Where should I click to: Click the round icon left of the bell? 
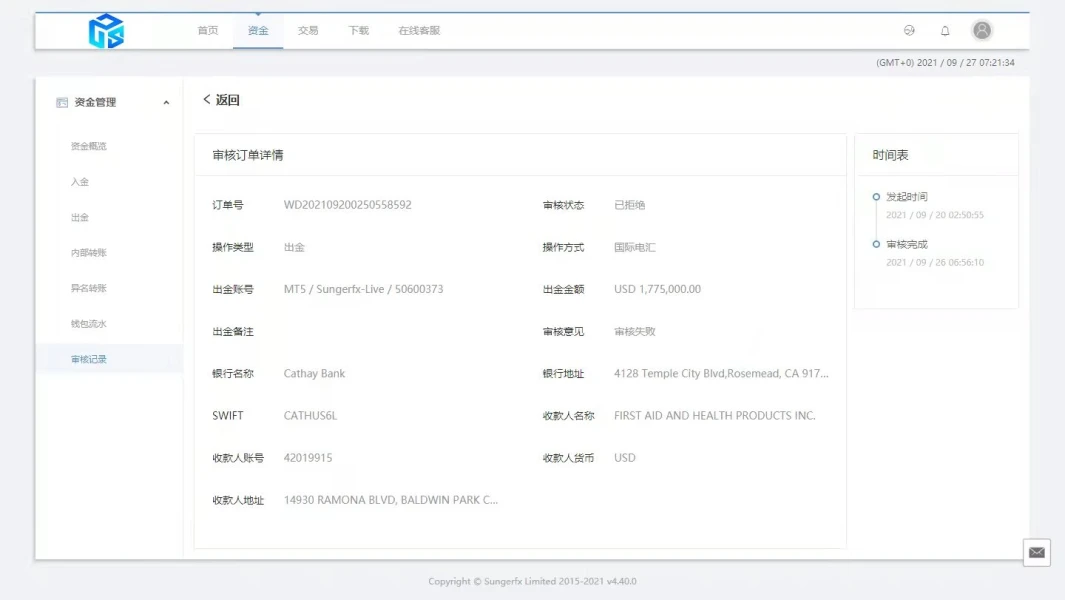(x=909, y=31)
